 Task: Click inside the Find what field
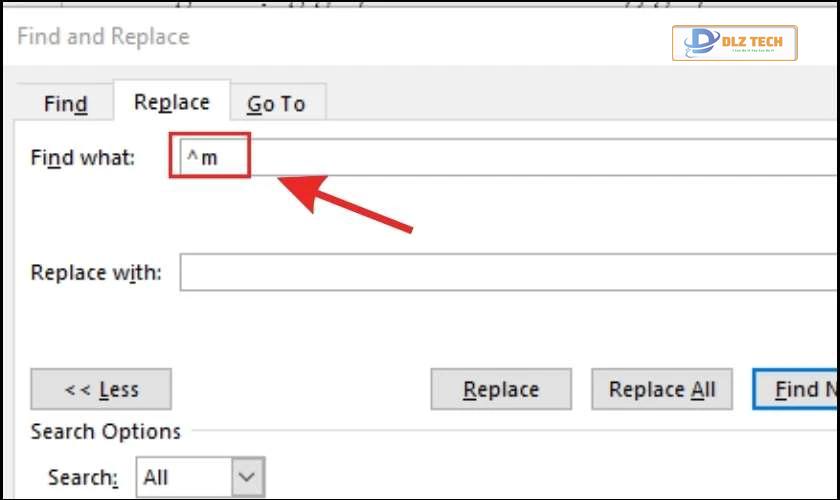point(508,157)
